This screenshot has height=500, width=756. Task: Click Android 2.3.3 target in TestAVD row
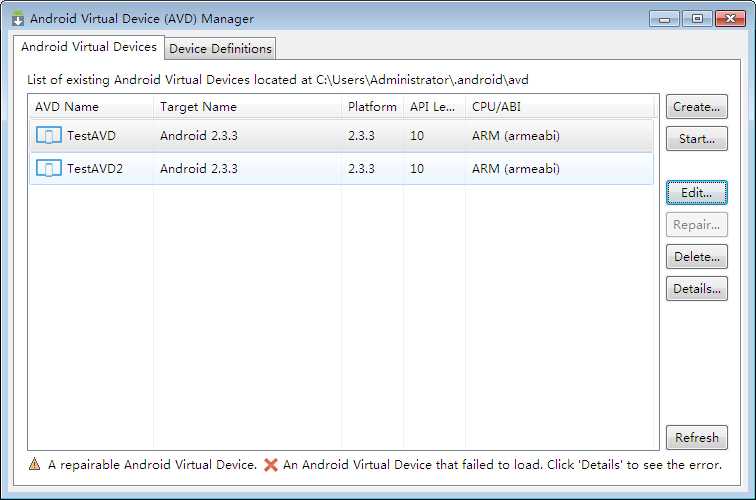pyautogui.click(x=199, y=136)
